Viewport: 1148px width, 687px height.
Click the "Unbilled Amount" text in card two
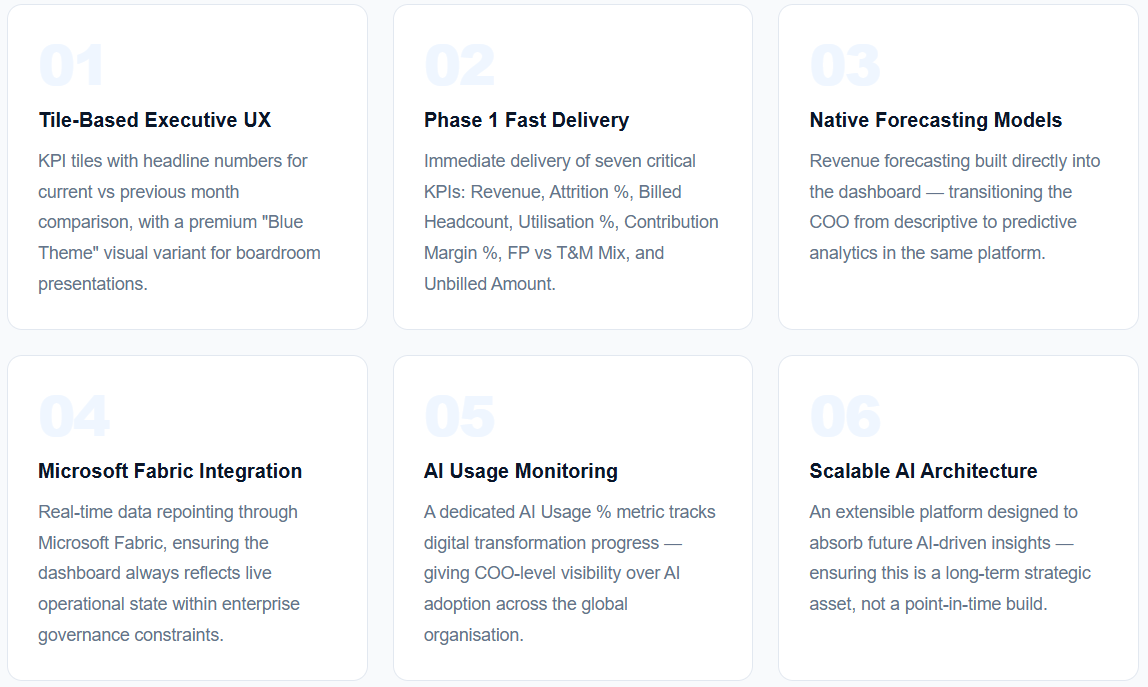click(x=488, y=284)
